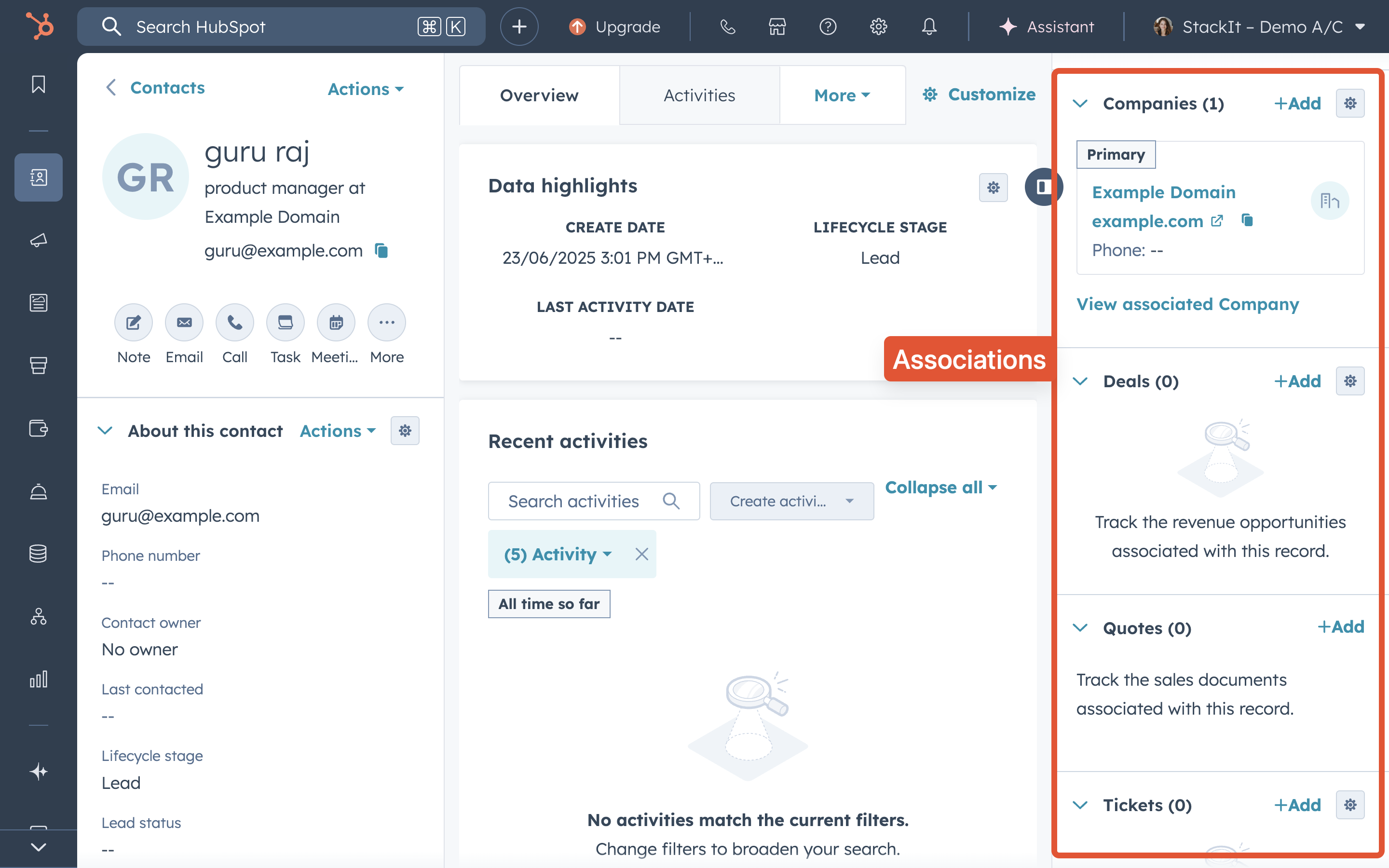Screen dimensions: 1389x868
Task: Open the More tab menu
Action: [x=842, y=95]
